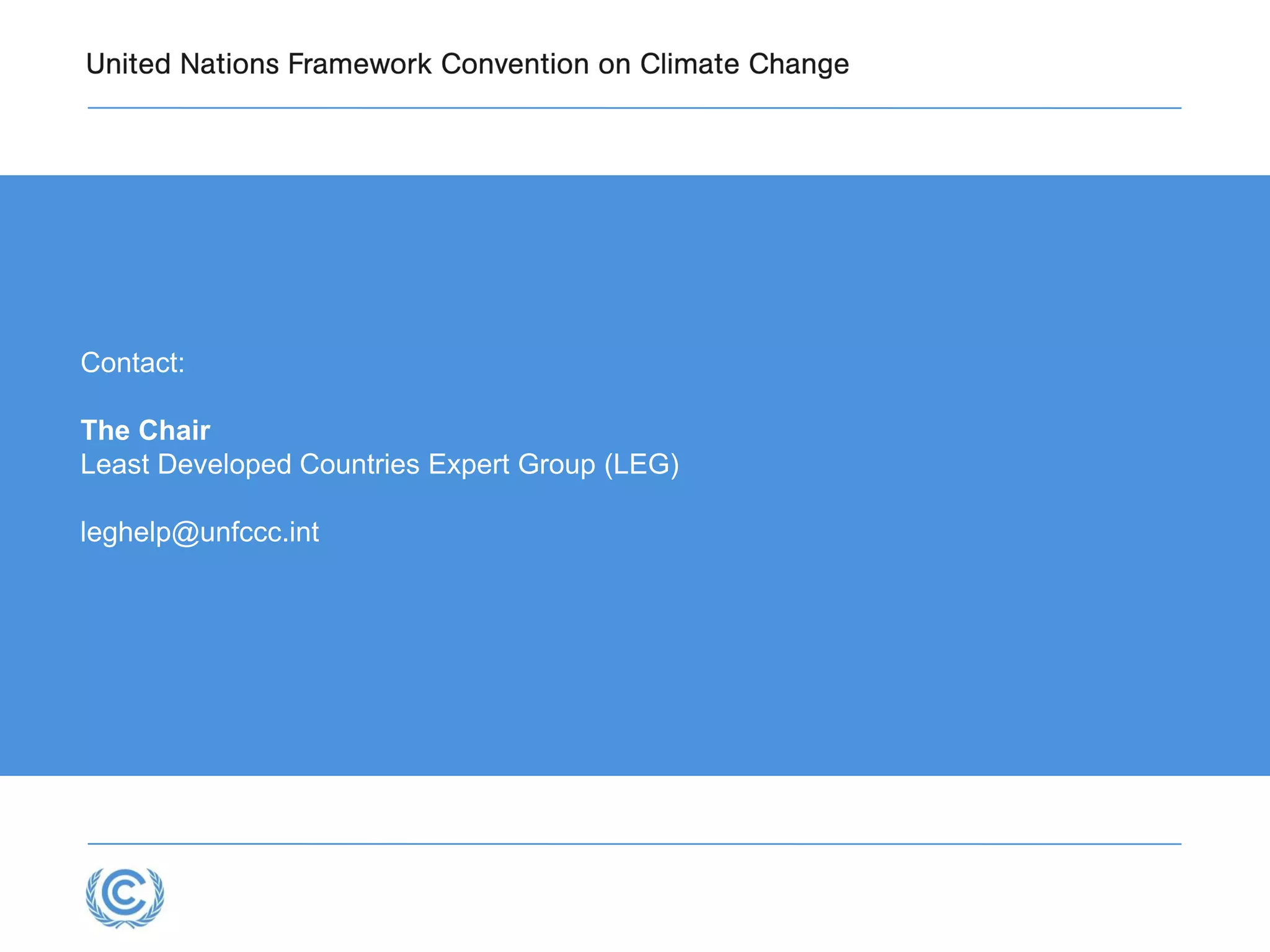Viewport: 1270px width, 952px height.
Task: Select 'Climate Change' at end of title
Action: 744,64
